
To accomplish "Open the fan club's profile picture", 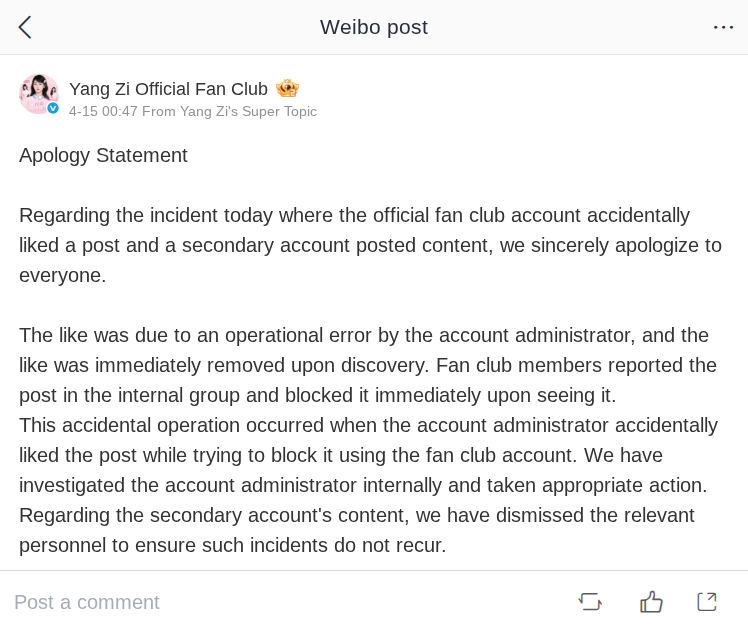I will click(x=38, y=93).
